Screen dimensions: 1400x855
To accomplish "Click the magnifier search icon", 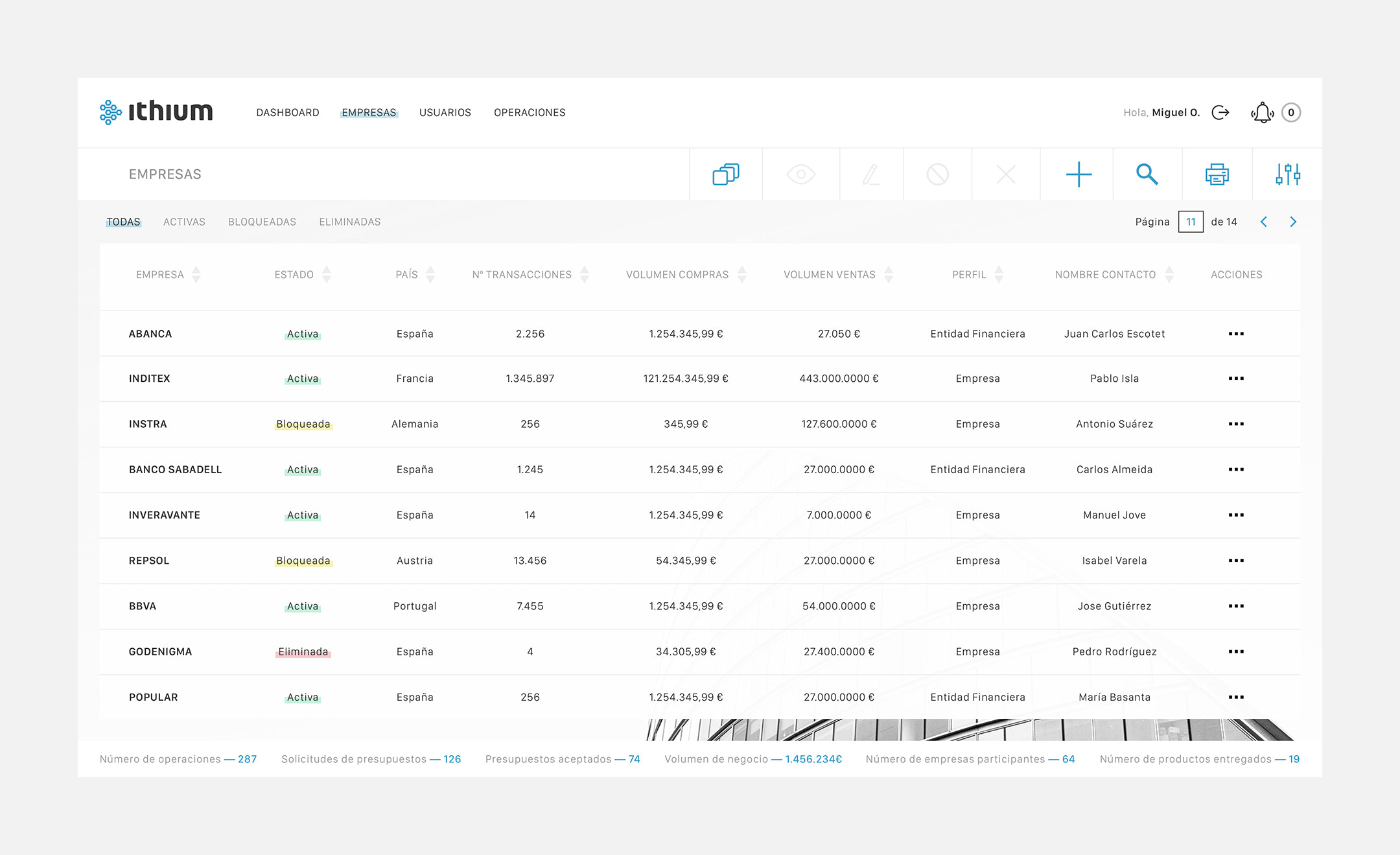I will [x=1147, y=174].
